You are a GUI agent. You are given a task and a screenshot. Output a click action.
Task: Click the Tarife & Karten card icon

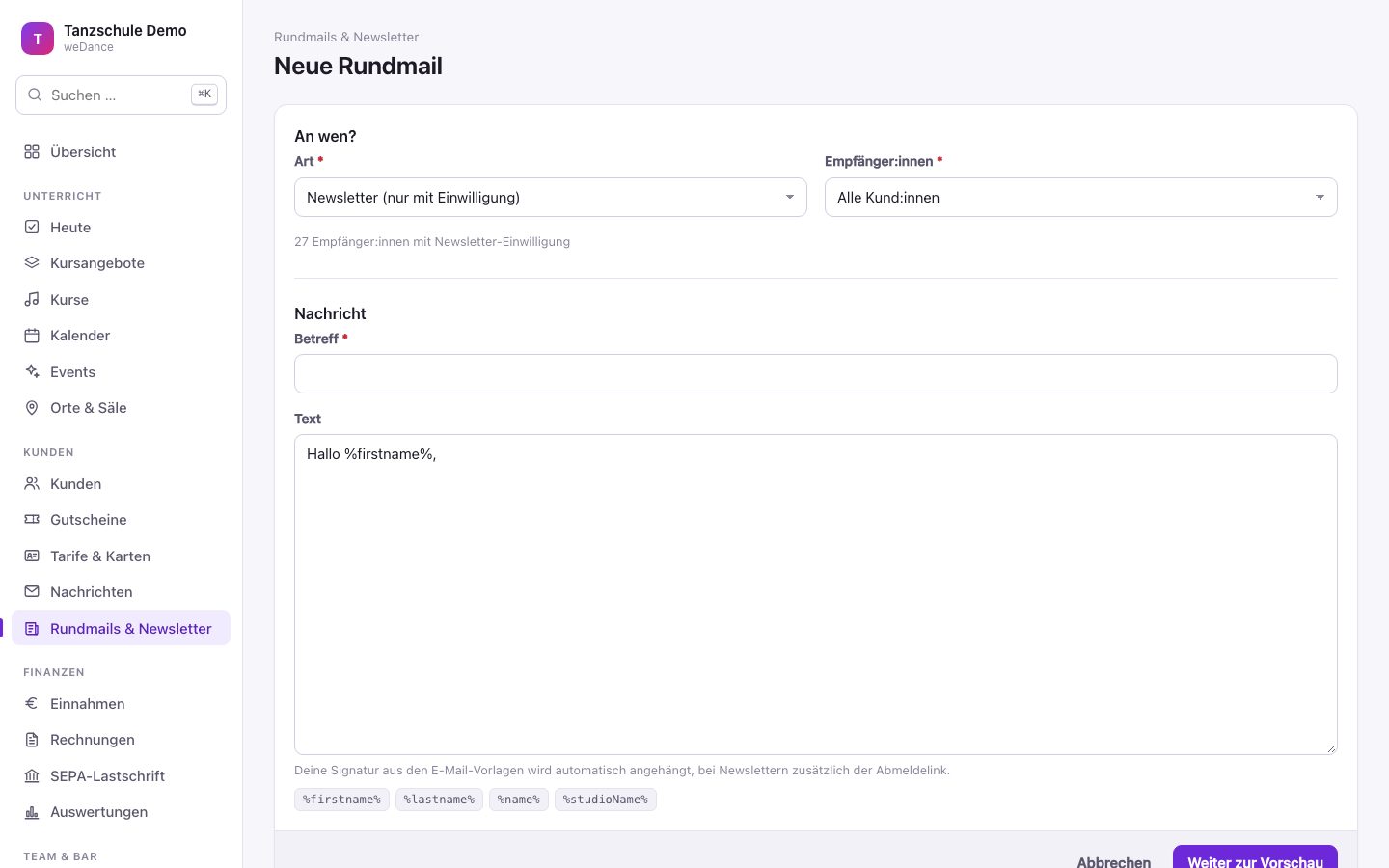tap(32, 556)
